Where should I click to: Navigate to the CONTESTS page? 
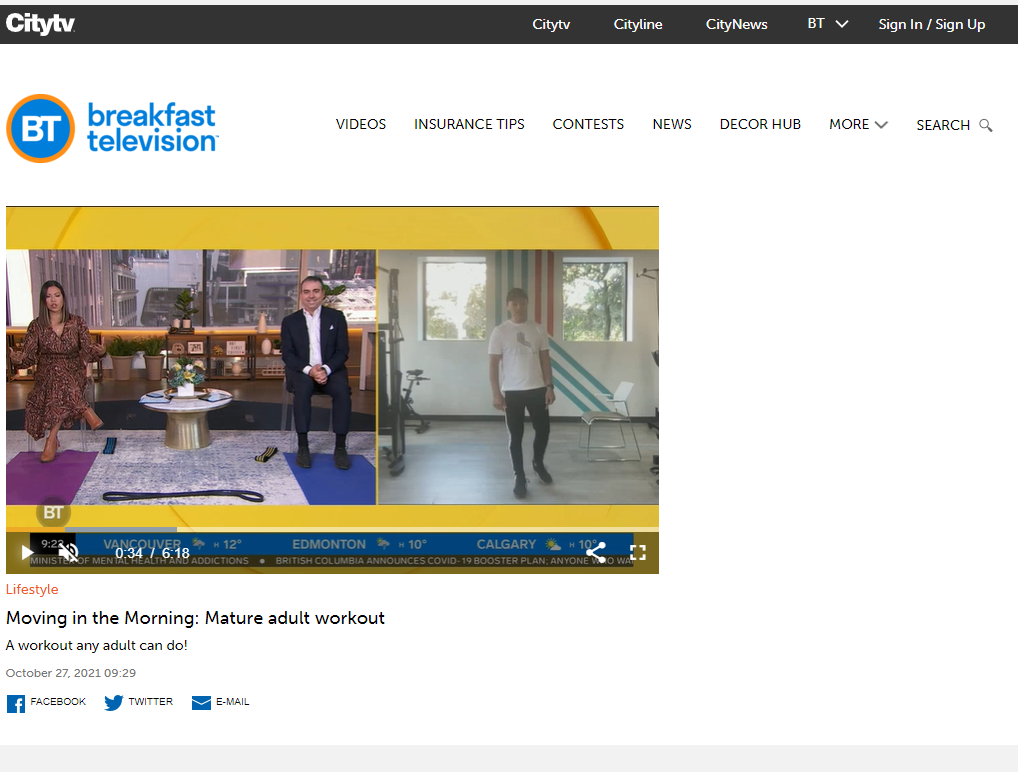[x=588, y=124]
